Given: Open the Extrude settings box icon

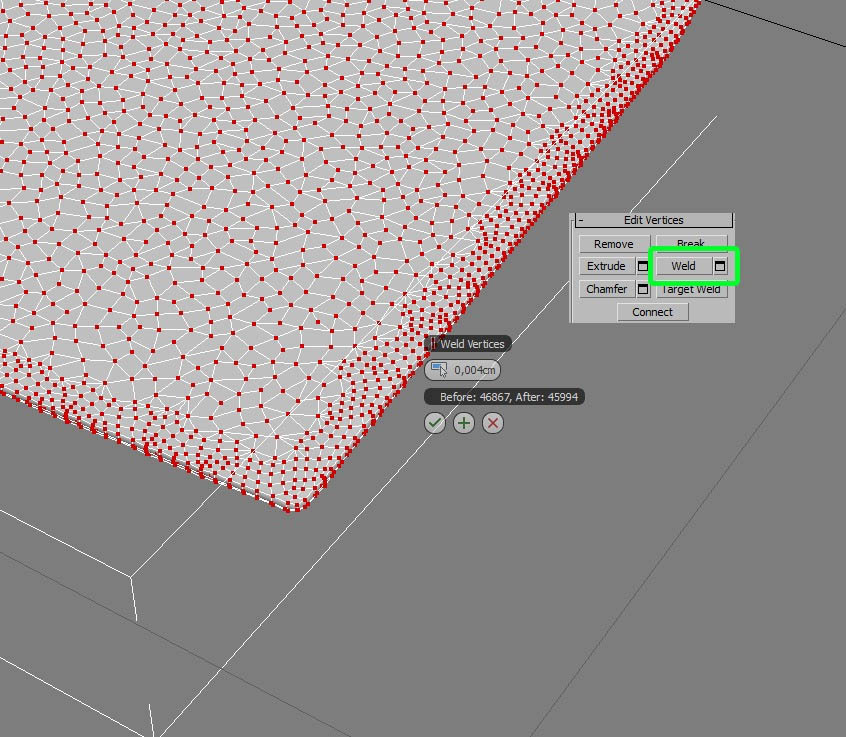Looking at the screenshot, I should pos(643,266).
